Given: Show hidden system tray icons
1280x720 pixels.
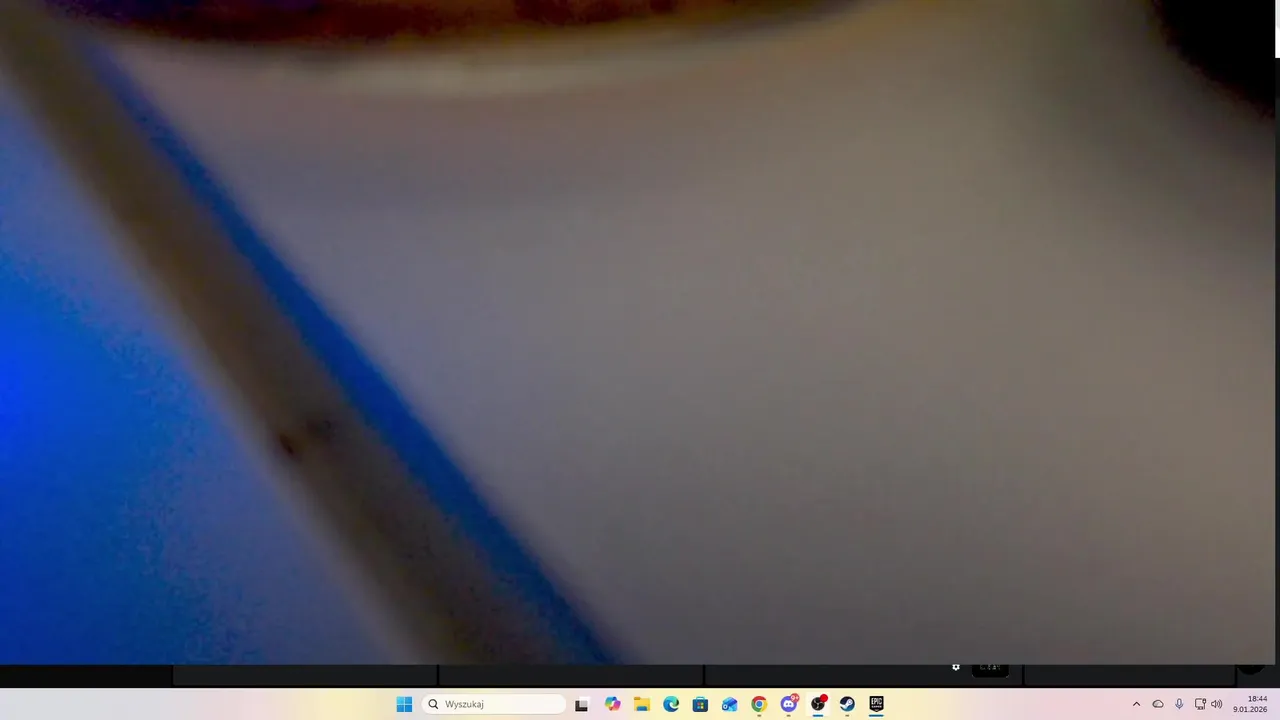Looking at the screenshot, I should tap(1136, 704).
